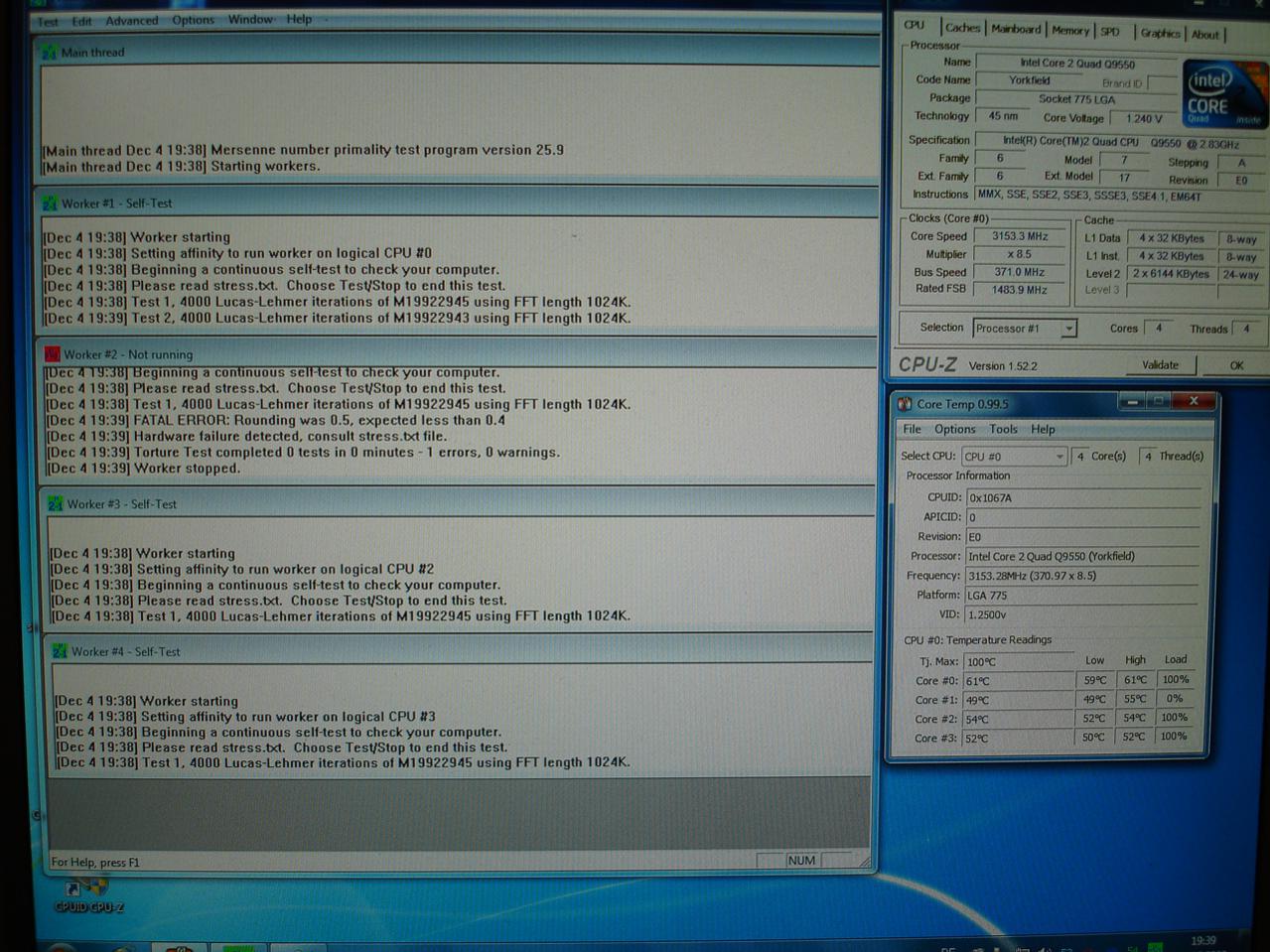Click the Worker #3 Self-Test window icon
1270x952 pixels.
tap(56, 504)
